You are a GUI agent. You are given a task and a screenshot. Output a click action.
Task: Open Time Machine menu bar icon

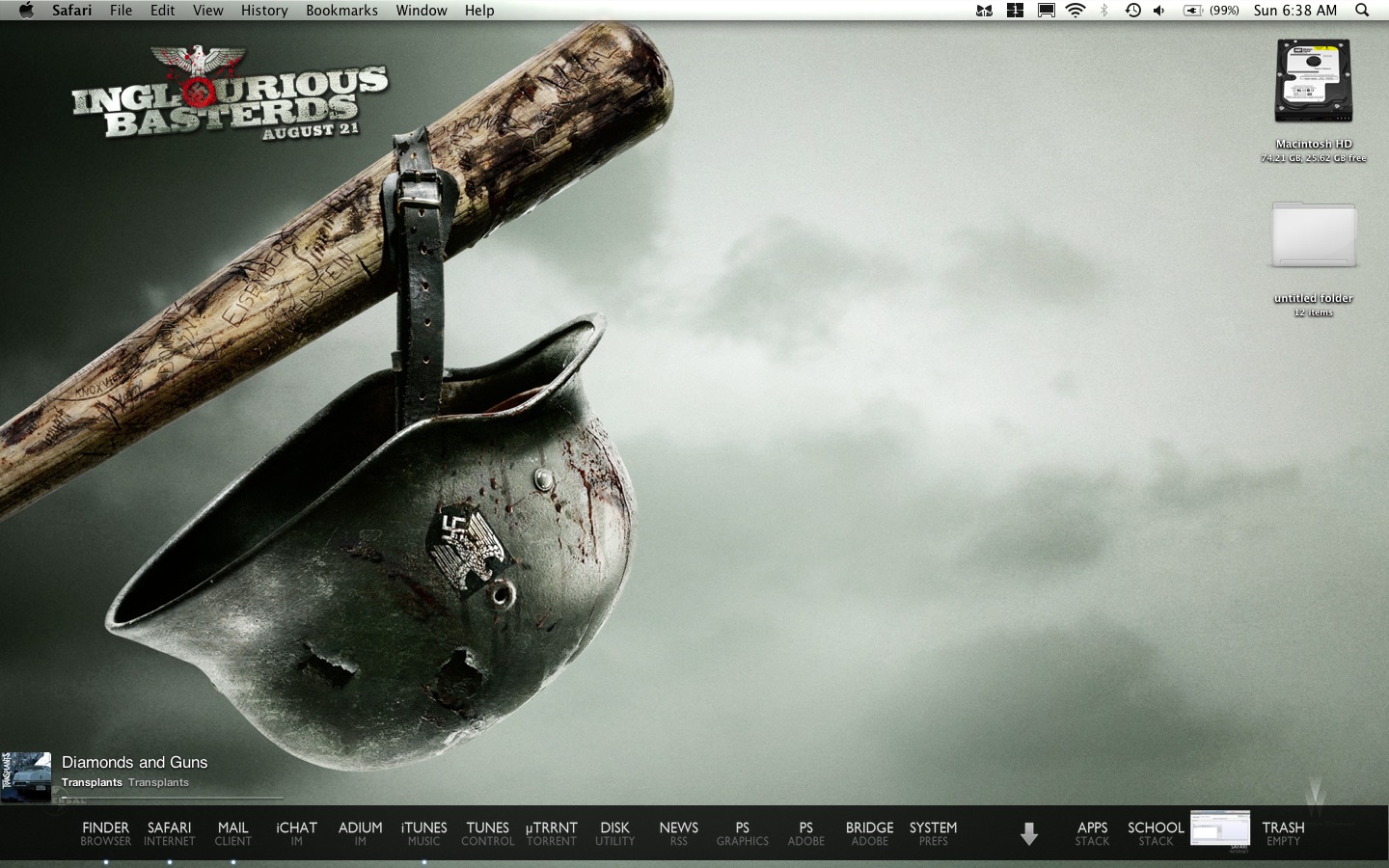[1133, 11]
